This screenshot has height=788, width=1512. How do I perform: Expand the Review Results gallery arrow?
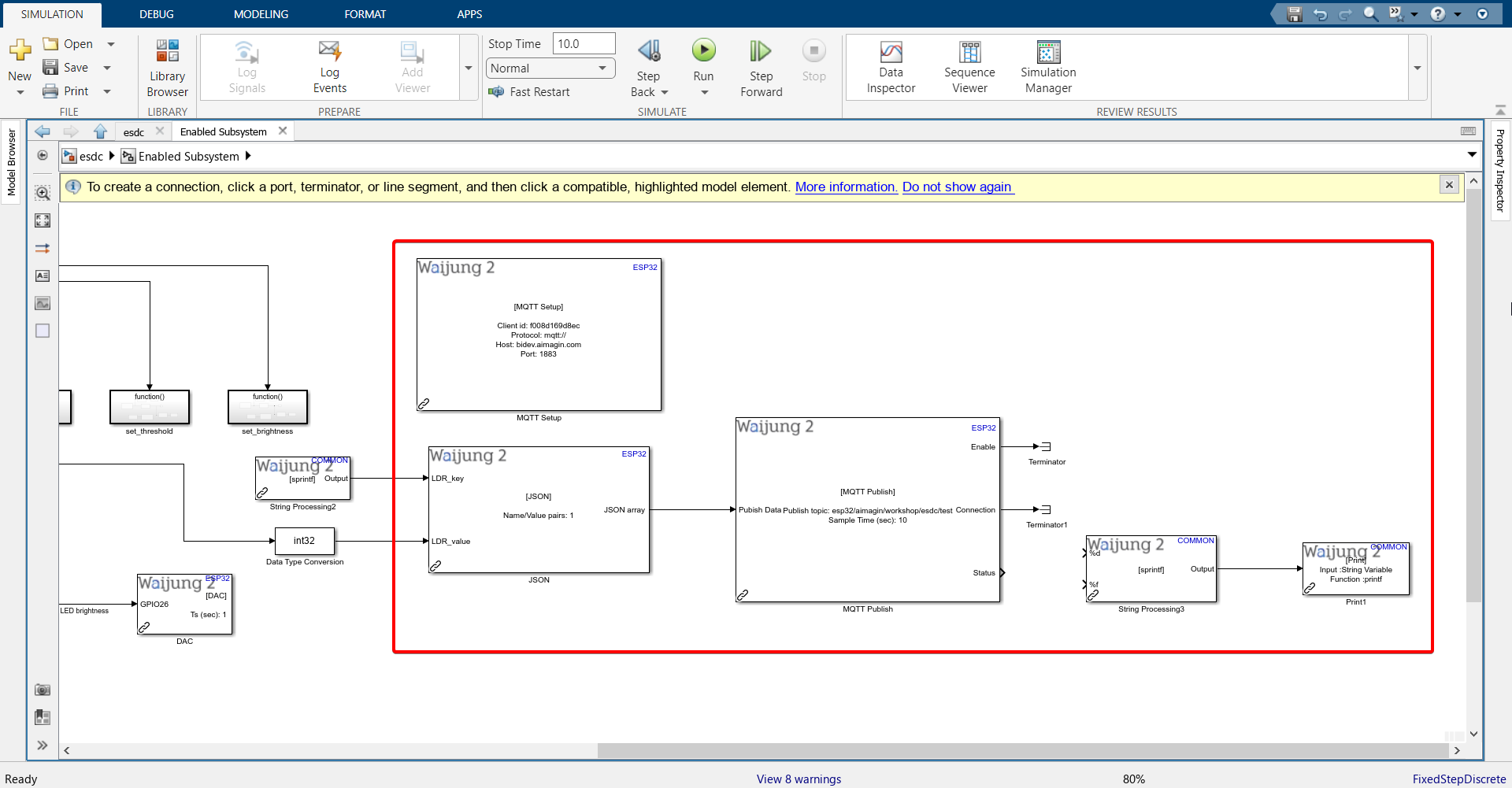click(1417, 68)
